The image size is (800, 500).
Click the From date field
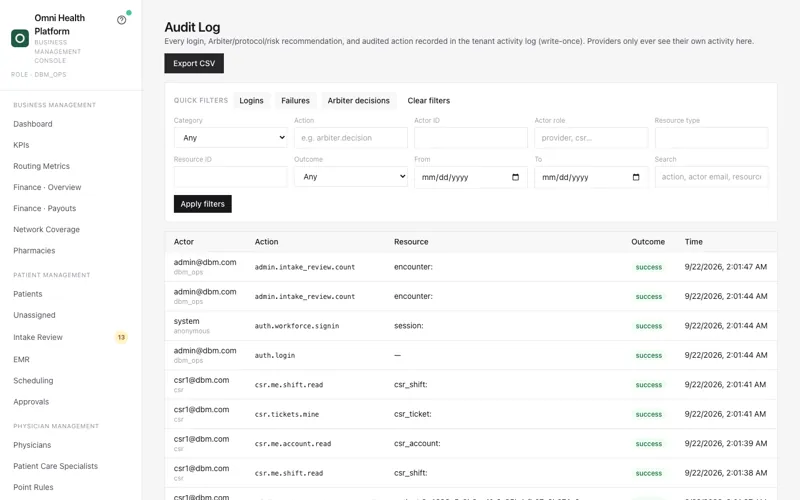(471, 177)
